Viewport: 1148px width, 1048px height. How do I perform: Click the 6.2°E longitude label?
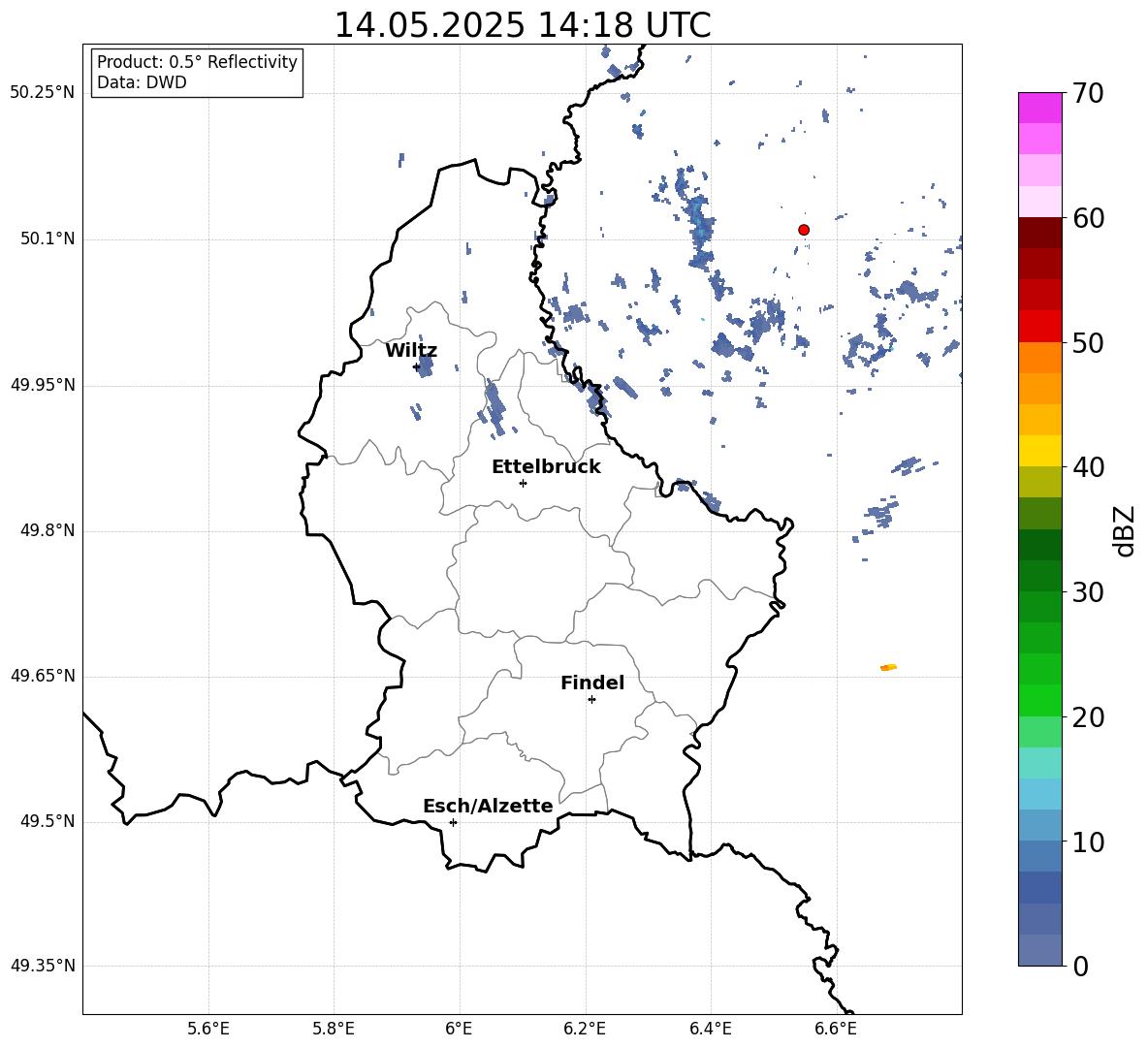pos(585,1029)
